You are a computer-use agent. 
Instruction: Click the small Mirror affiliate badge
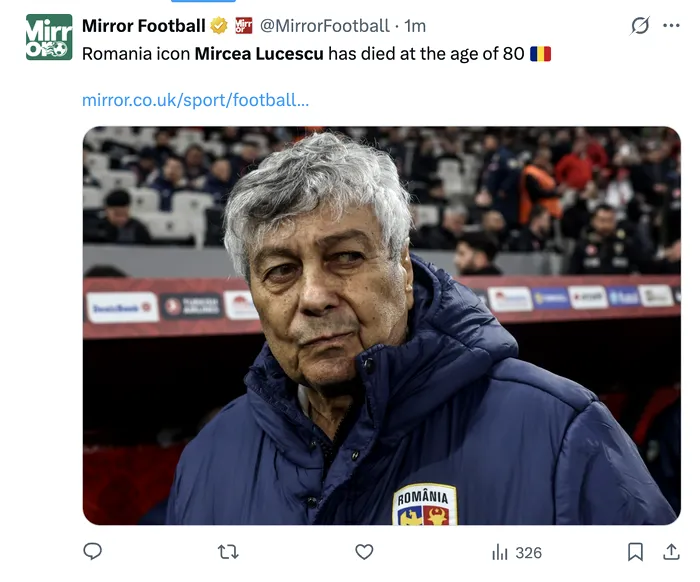243,26
